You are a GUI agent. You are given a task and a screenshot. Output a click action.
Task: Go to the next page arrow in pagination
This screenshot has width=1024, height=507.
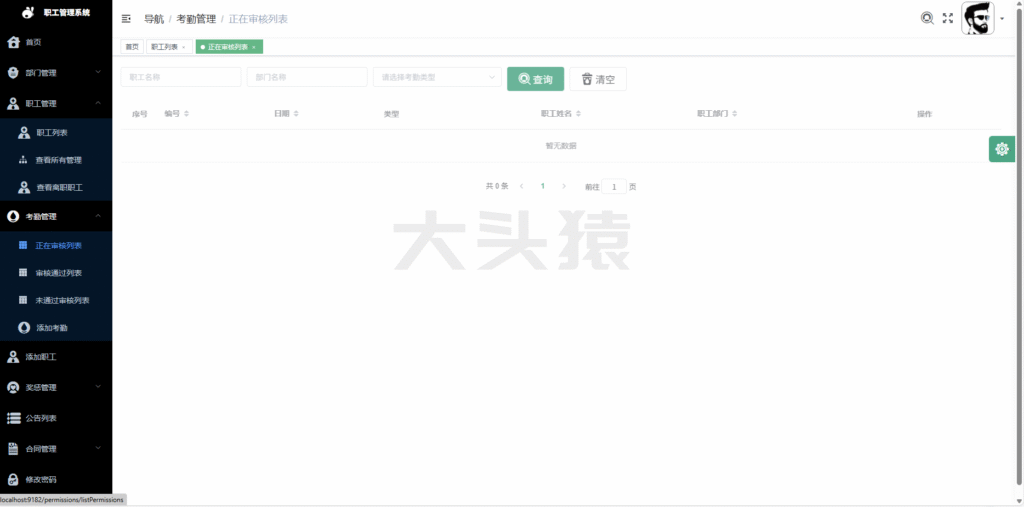tap(564, 186)
